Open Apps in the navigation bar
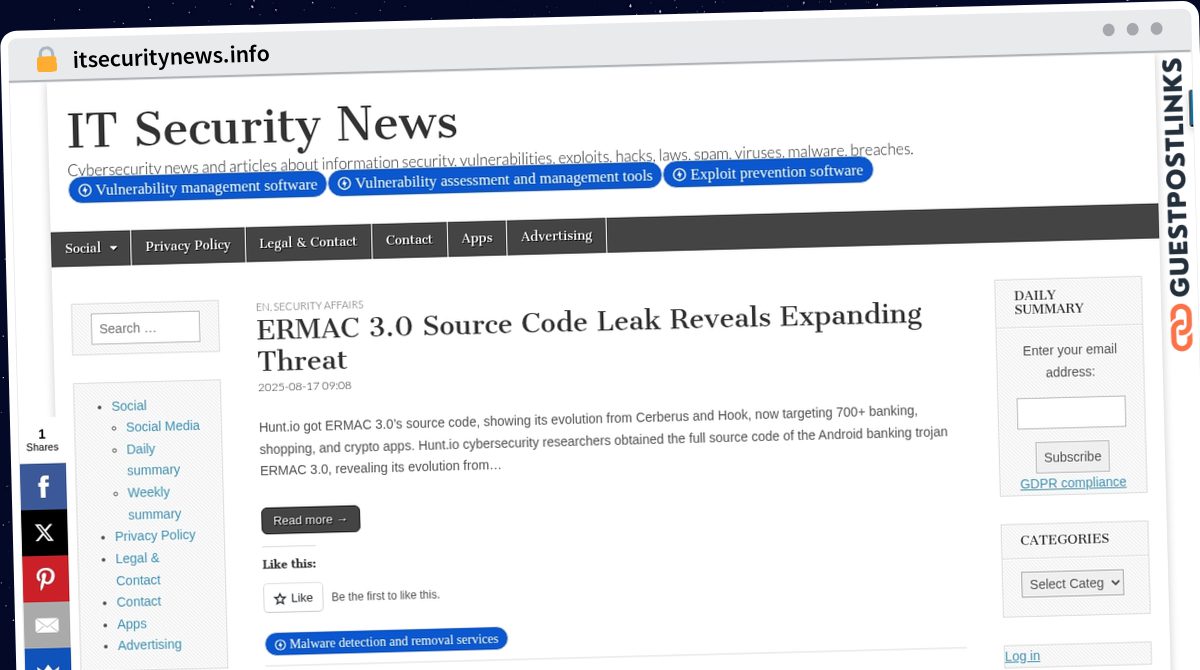Viewport: 1200px width, 670px height. (x=477, y=238)
